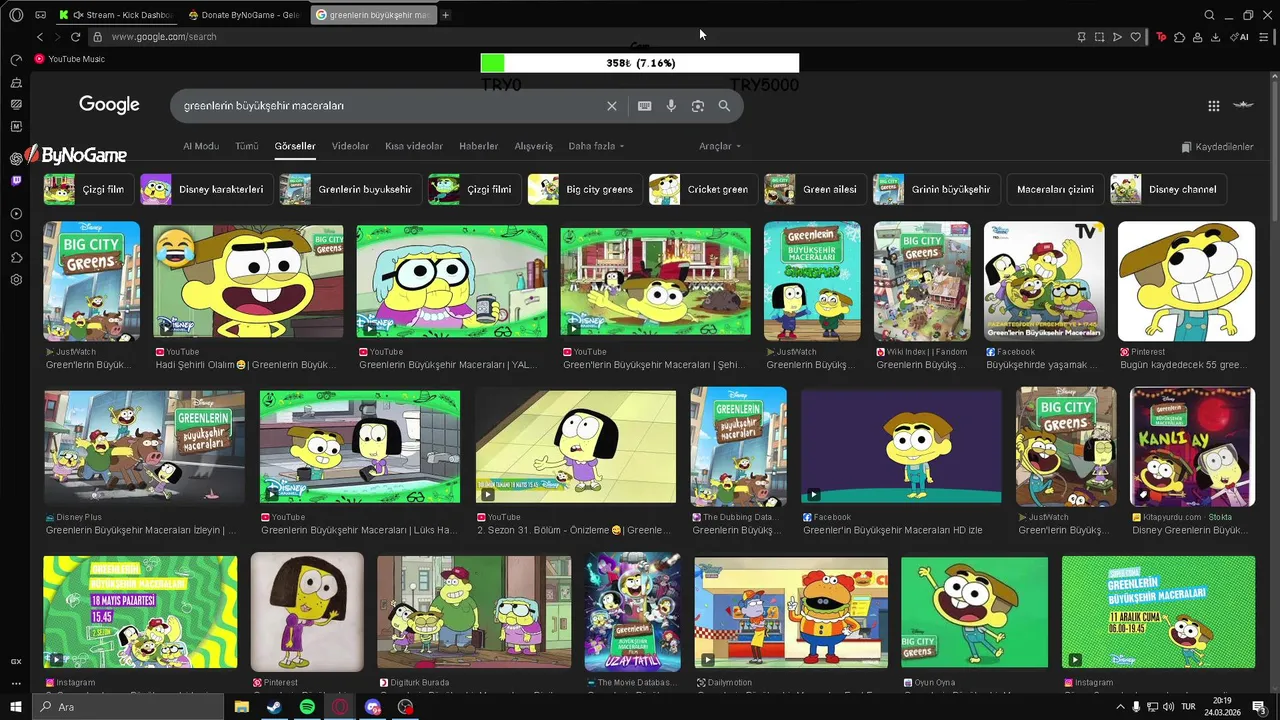
Task: Expand the Daha fazla dropdown
Action: [596, 146]
